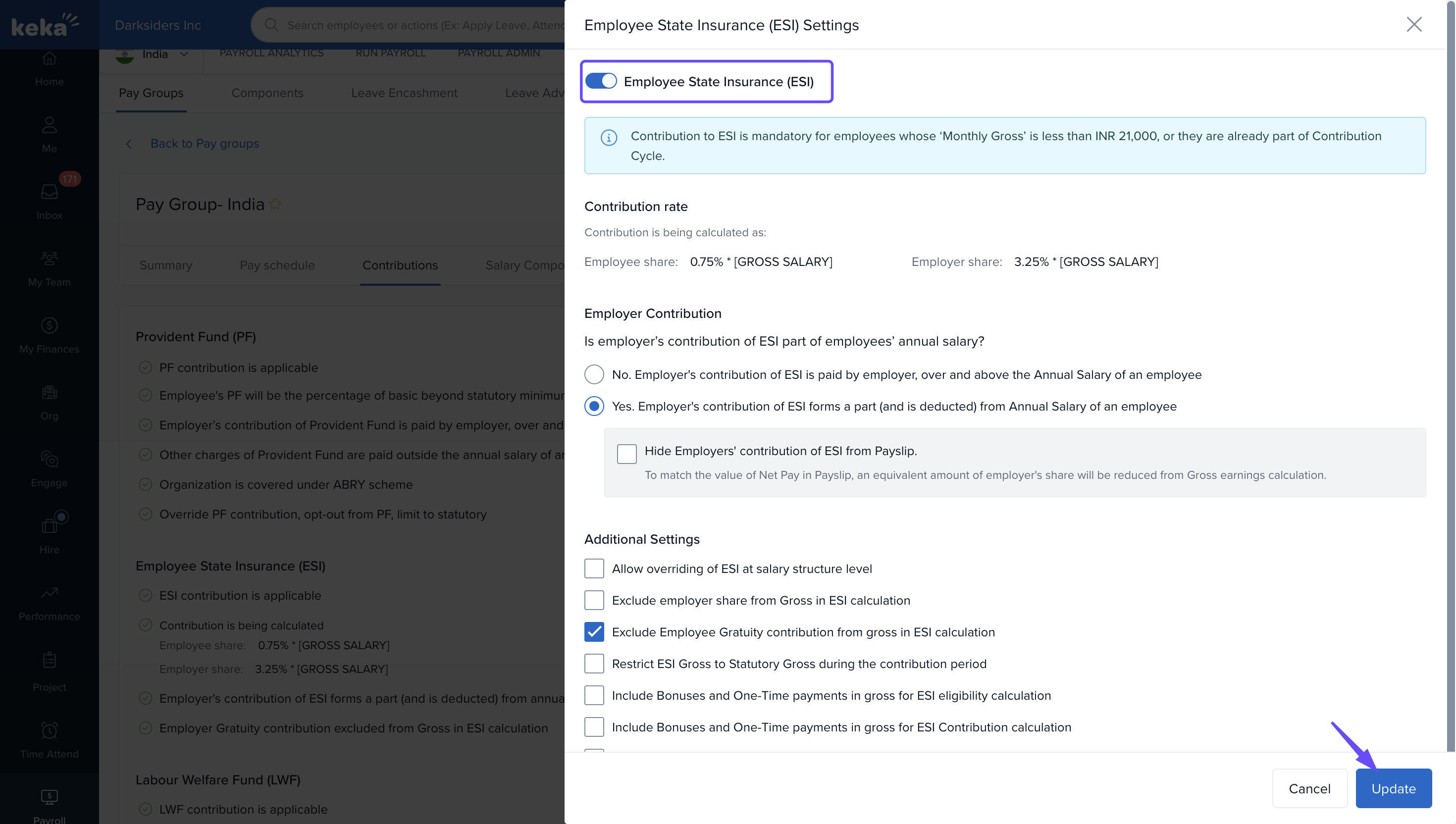Open the Performance sidebar icon
Image resolution: width=1456 pixels, height=824 pixels.
49,593
